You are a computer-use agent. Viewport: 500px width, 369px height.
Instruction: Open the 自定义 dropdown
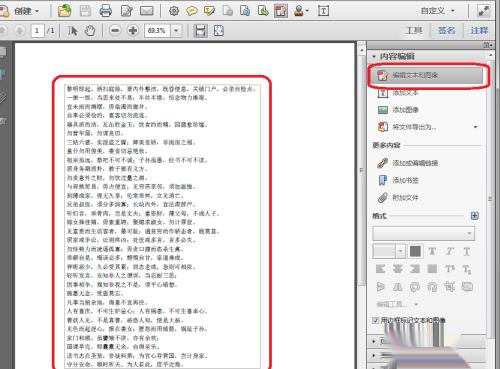pos(437,11)
